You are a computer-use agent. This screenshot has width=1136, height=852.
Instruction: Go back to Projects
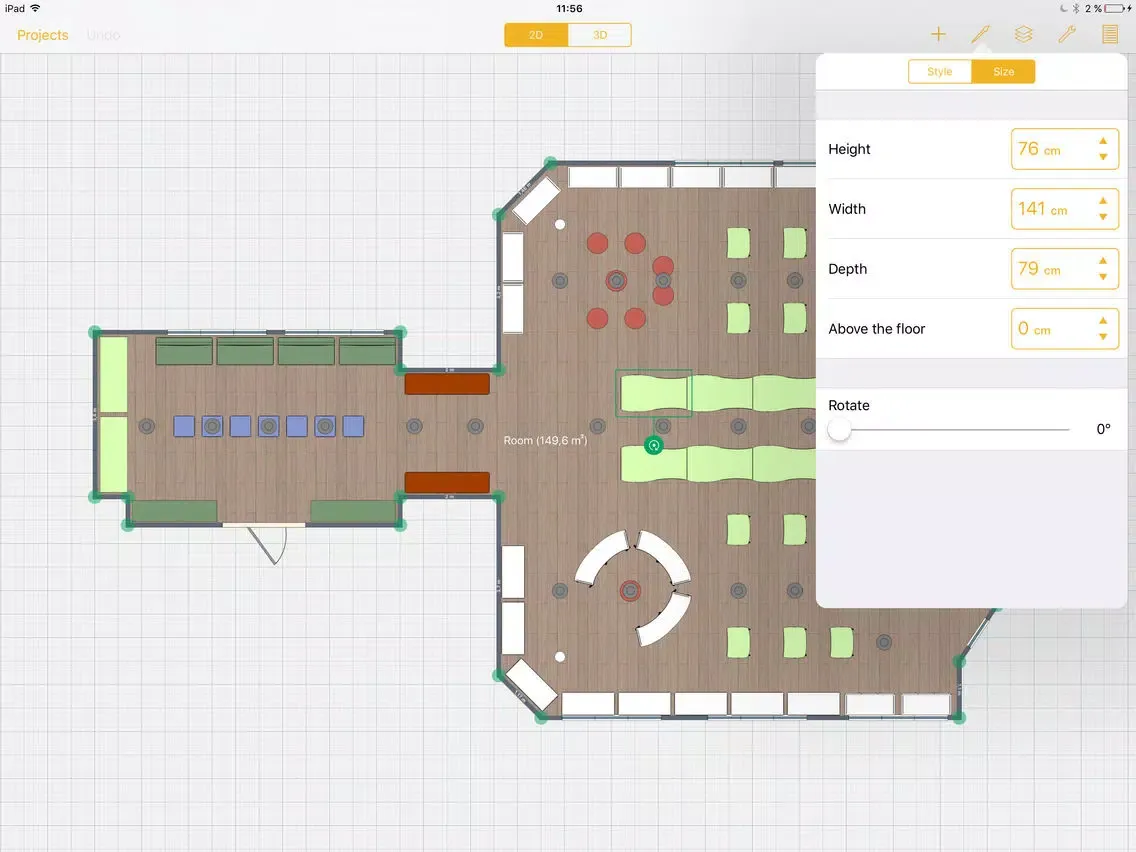point(43,35)
